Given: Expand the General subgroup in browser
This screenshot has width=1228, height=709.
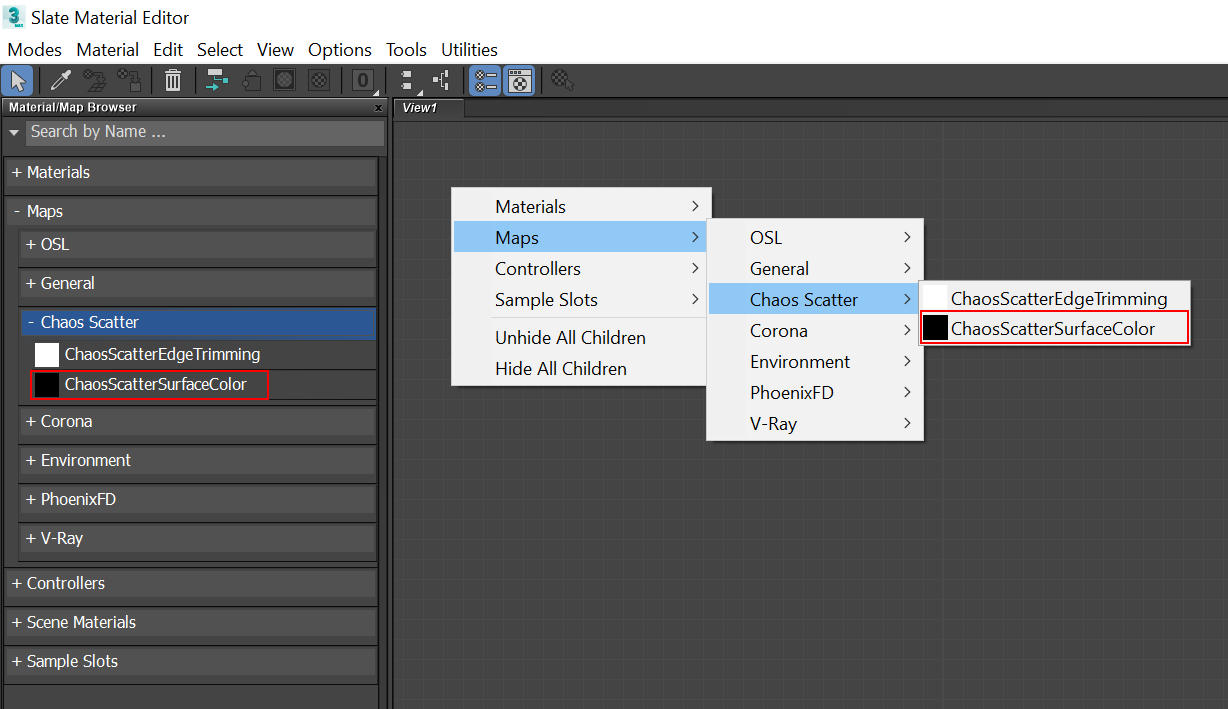Looking at the screenshot, I should click(x=197, y=283).
